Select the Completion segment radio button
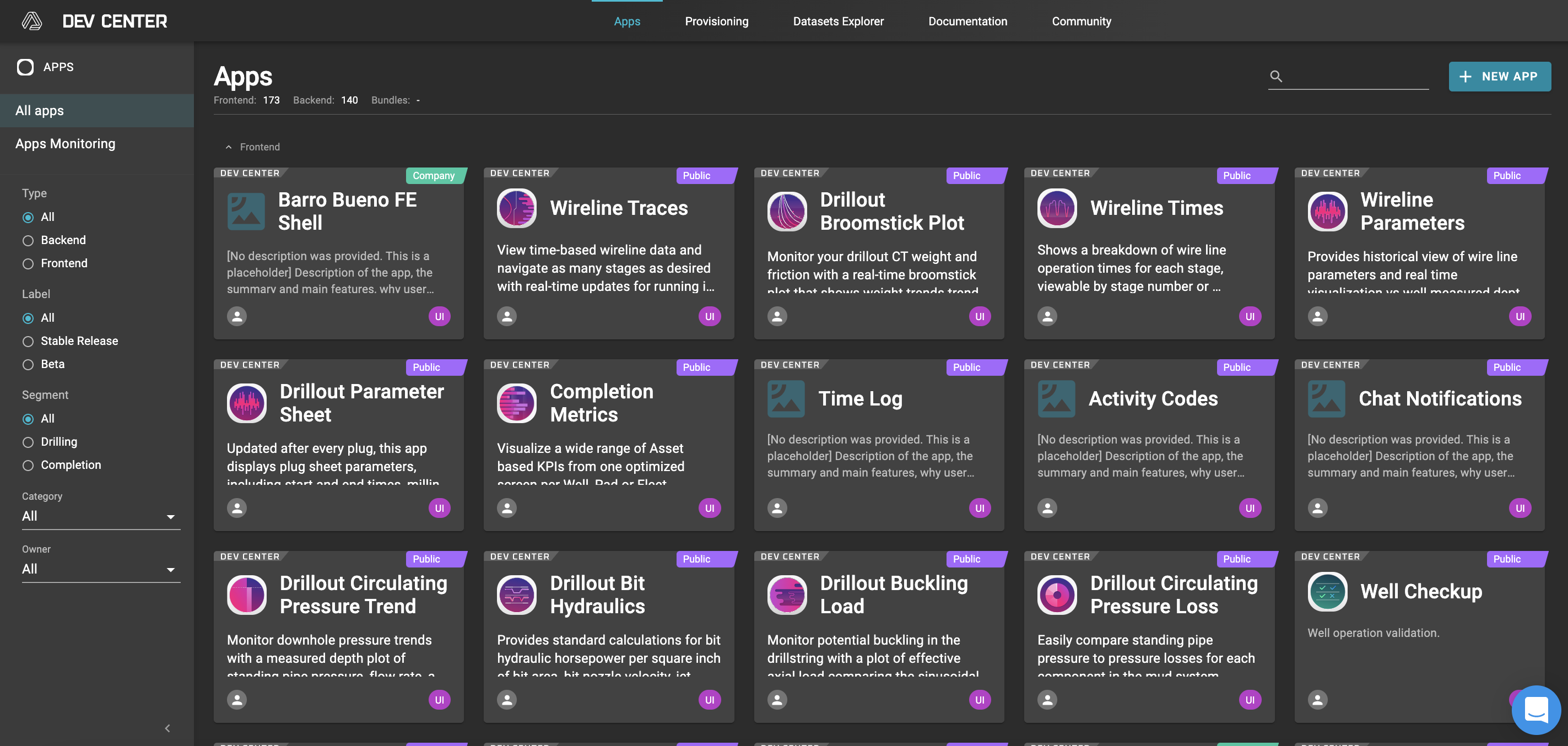 [28, 466]
